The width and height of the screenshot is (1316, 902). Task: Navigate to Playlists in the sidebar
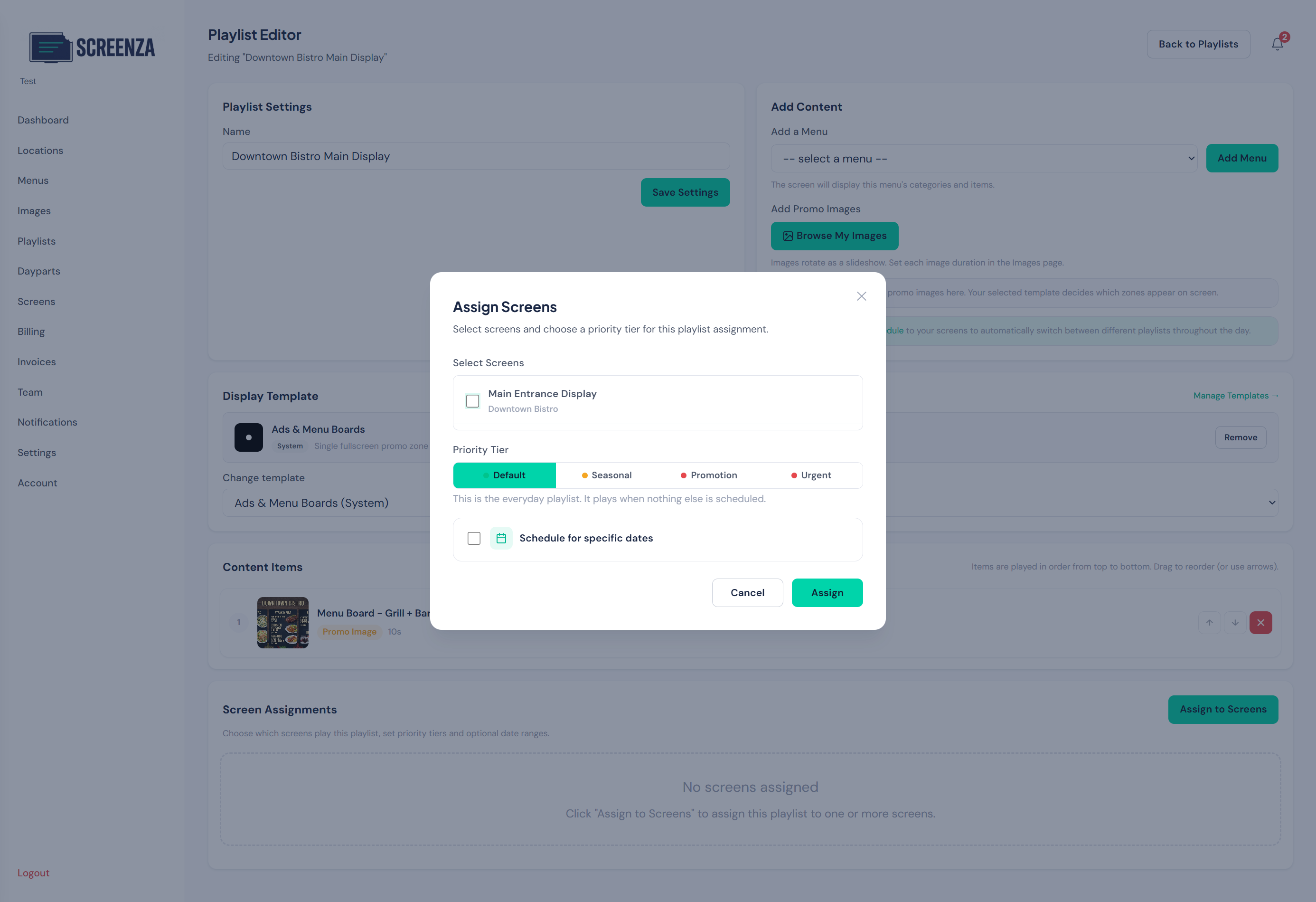pyautogui.click(x=36, y=241)
